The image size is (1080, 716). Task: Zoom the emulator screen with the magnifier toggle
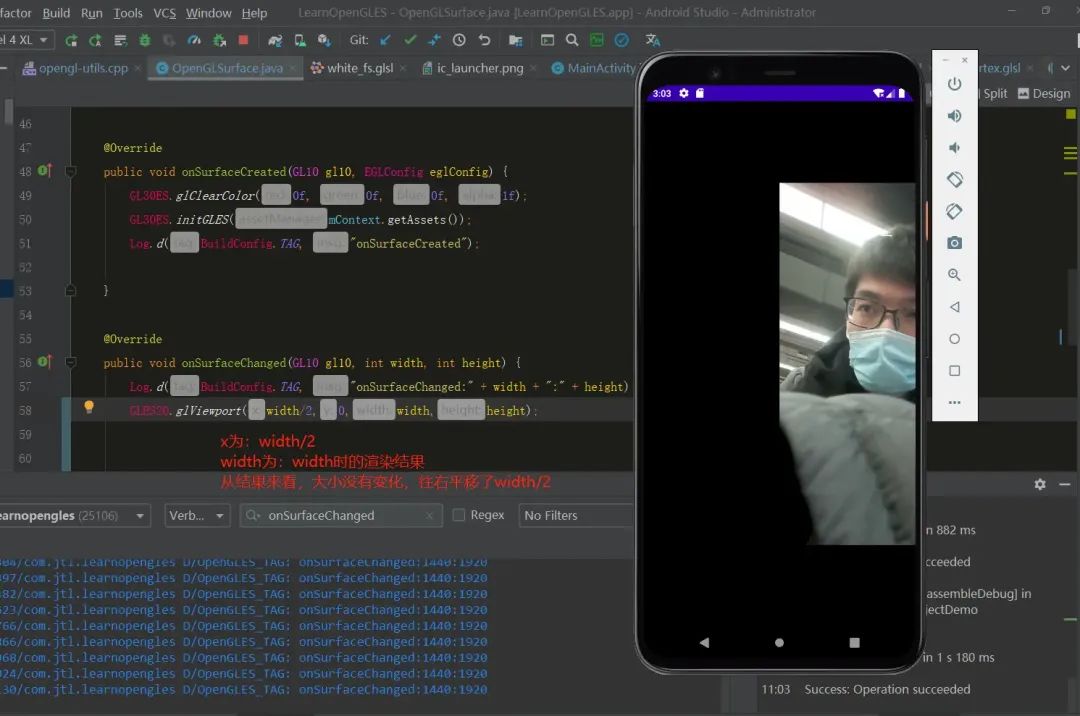954,274
